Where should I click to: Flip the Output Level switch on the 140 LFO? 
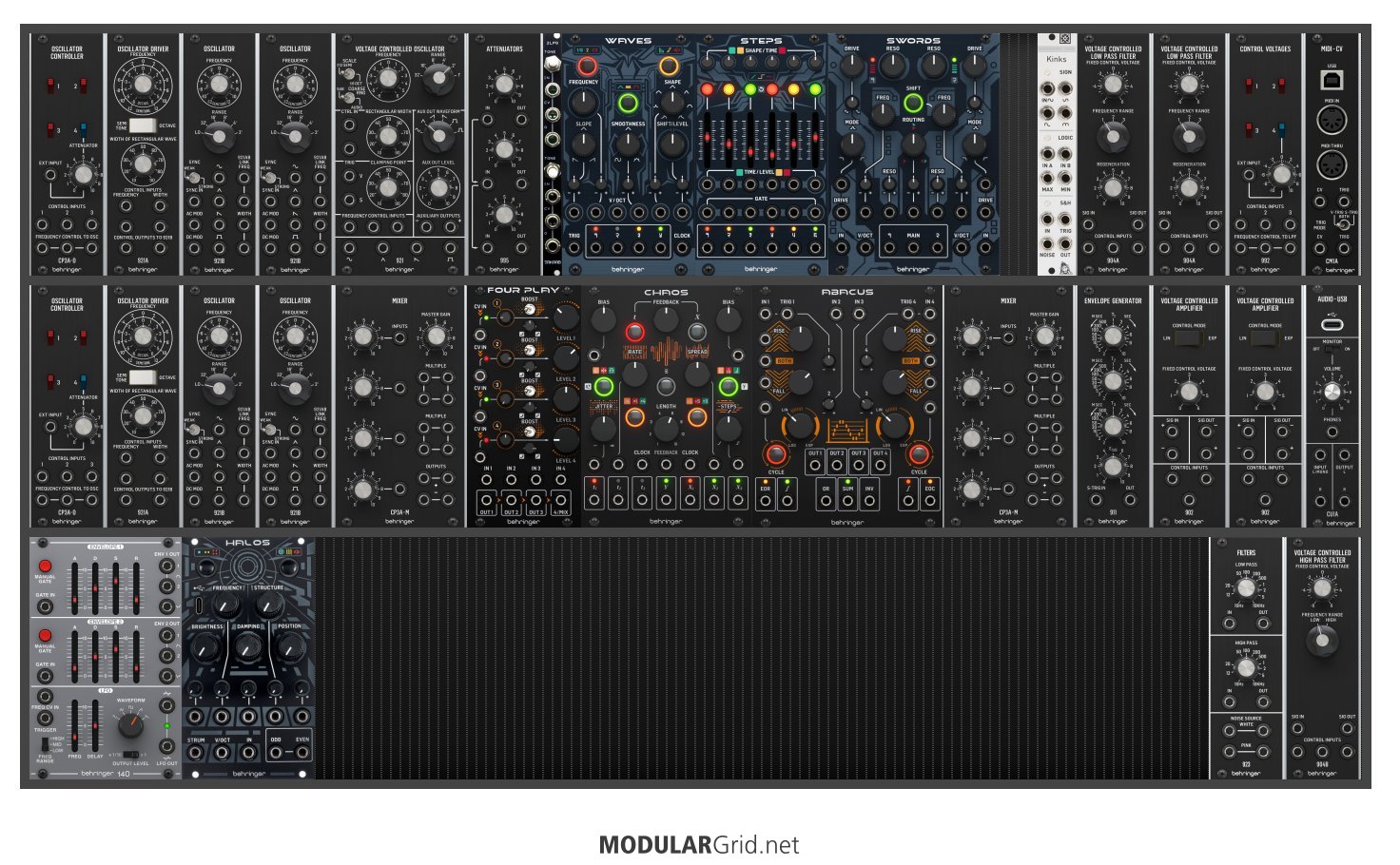pyautogui.click(x=130, y=755)
